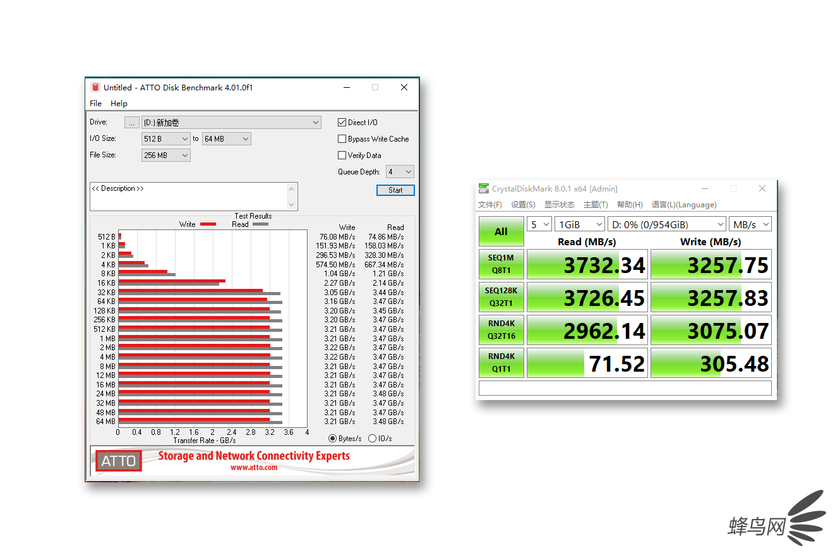This screenshot has width=840, height=560.
Task: Click SEQ1M read result 3732.34
Action: 587,264
